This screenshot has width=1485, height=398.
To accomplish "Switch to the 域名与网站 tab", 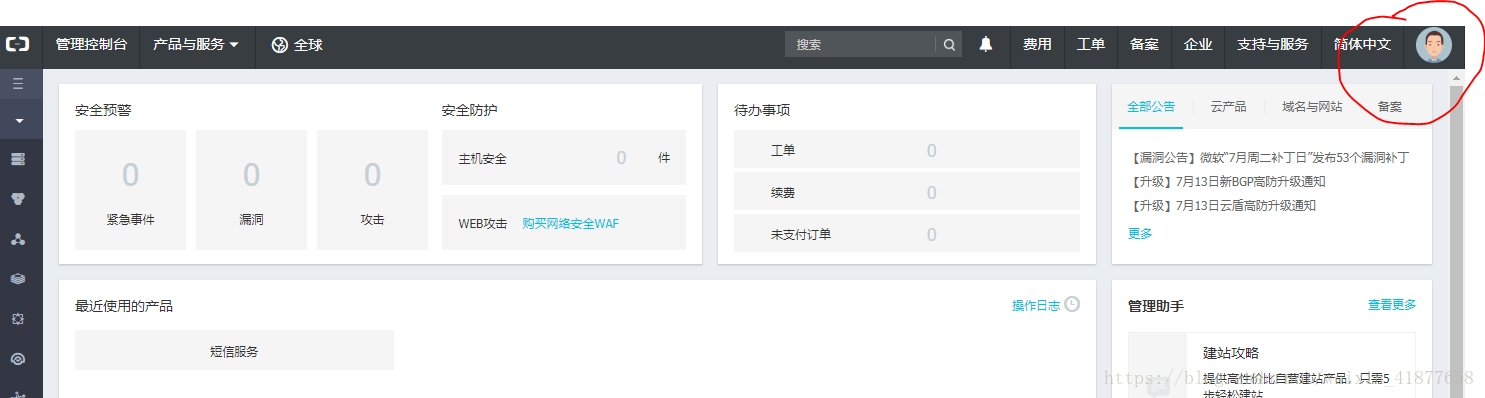I will (x=1312, y=106).
